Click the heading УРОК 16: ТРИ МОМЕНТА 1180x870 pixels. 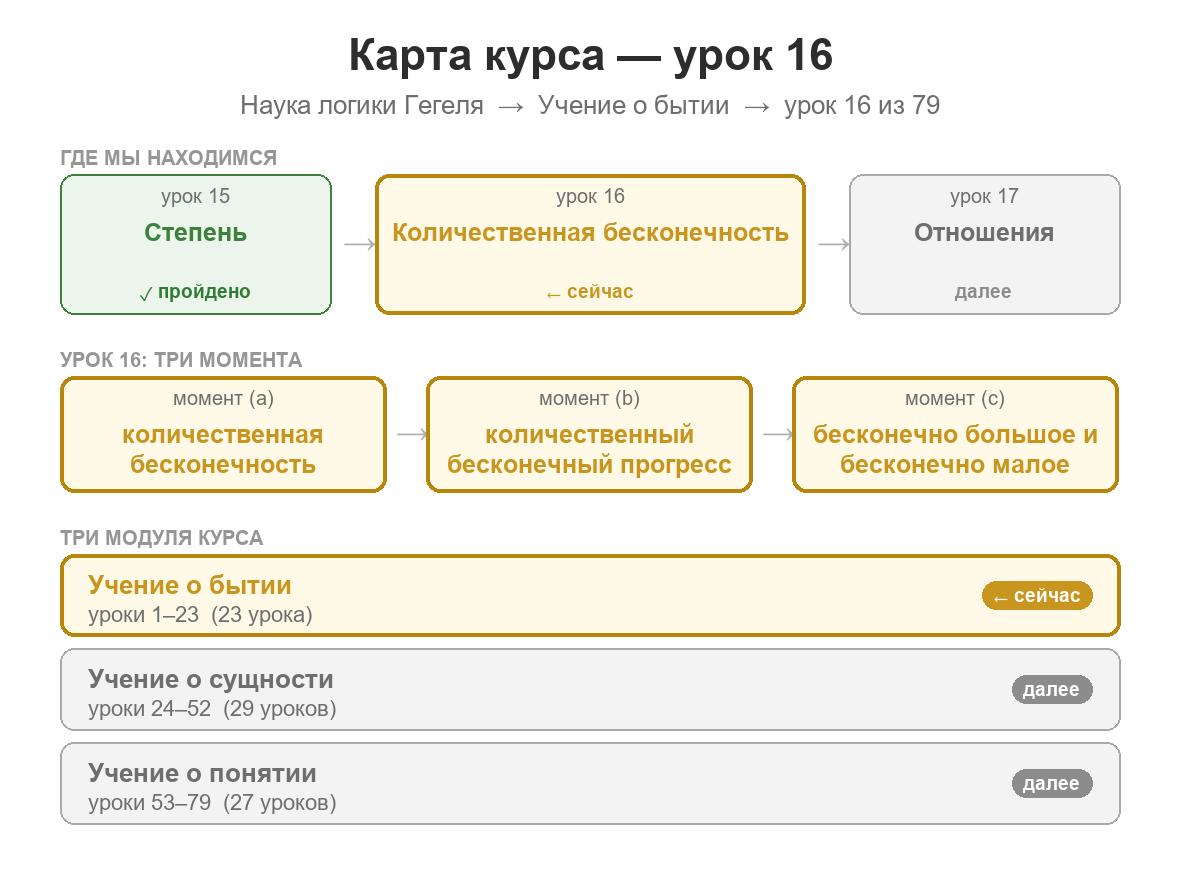[181, 360]
